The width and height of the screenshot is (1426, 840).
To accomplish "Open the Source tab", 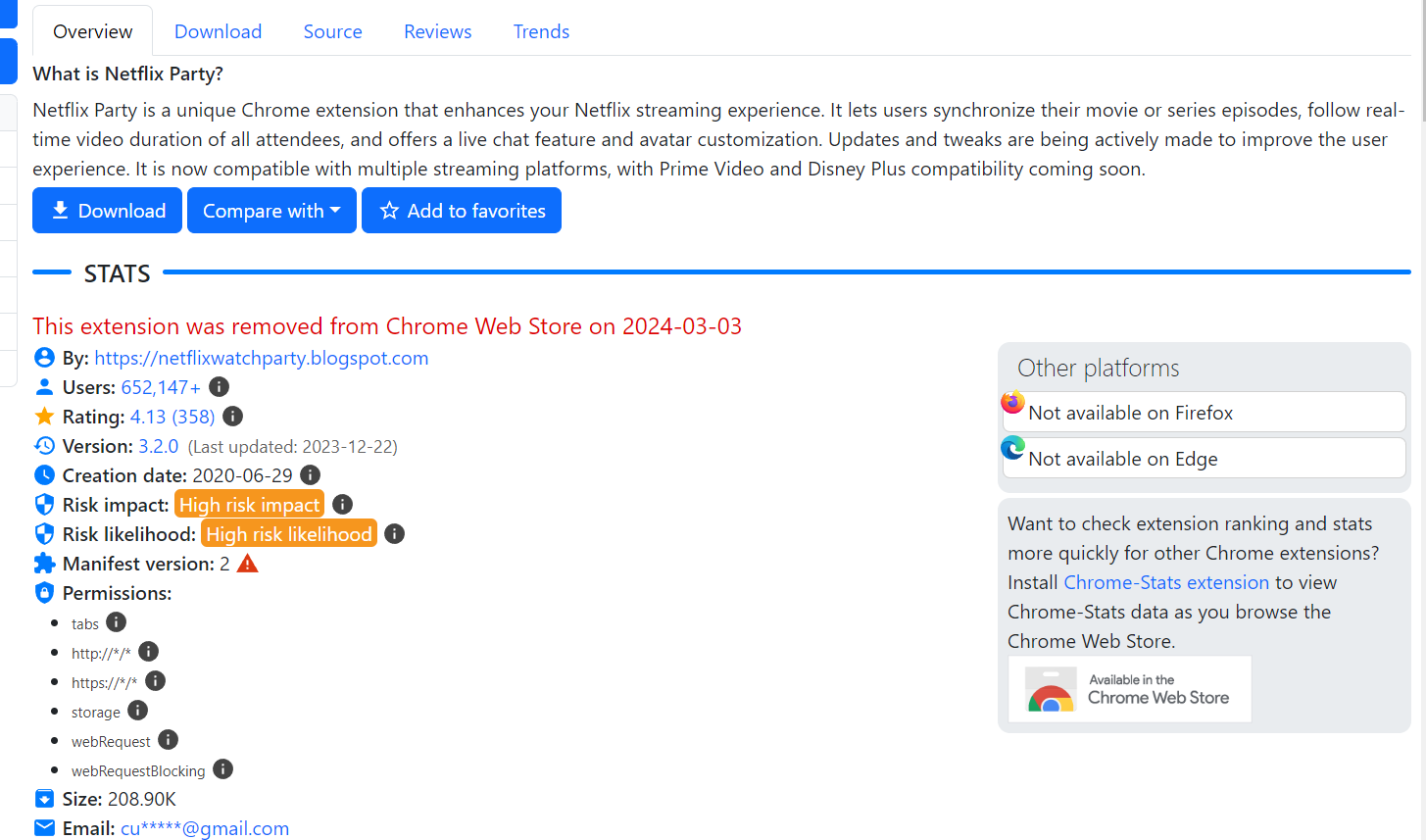I will pyautogui.click(x=333, y=31).
